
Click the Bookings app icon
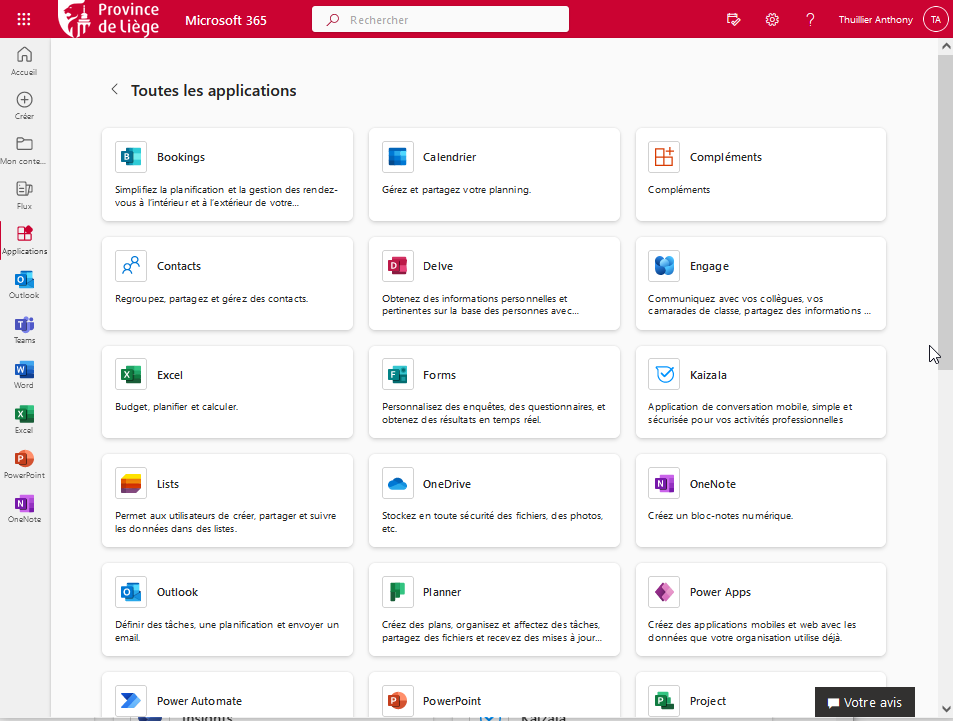point(131,157)
